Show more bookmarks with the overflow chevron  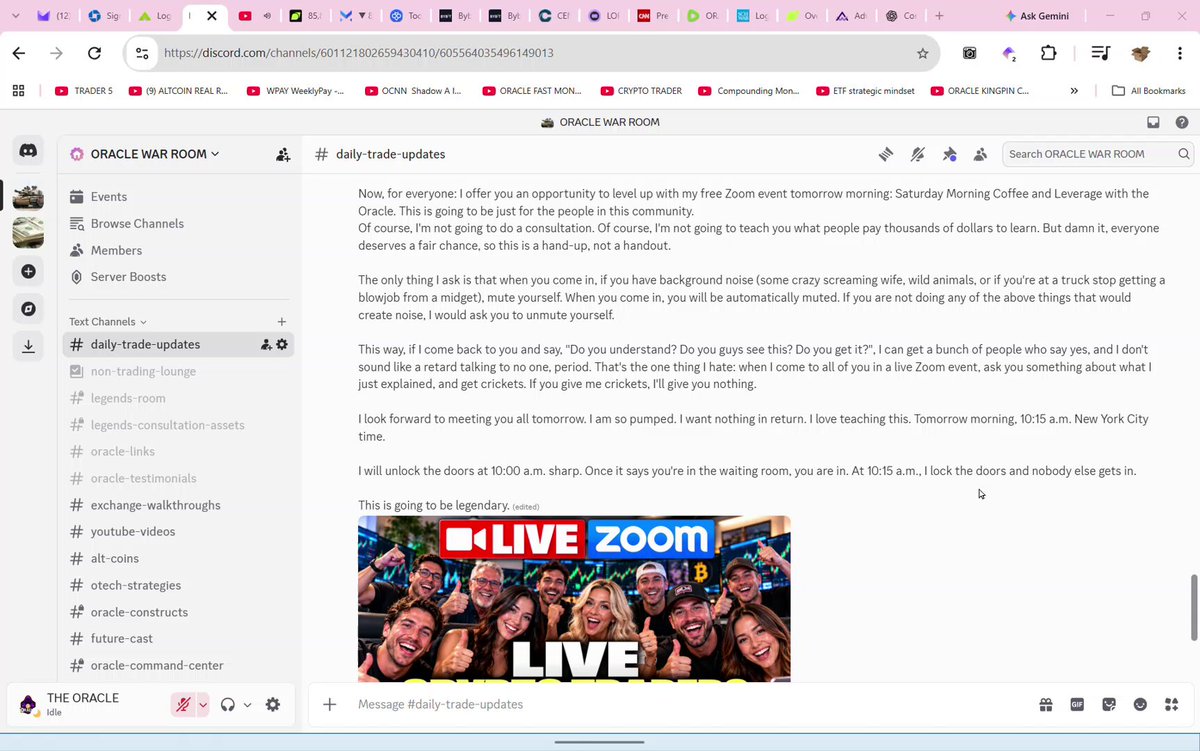point(1074,91)
